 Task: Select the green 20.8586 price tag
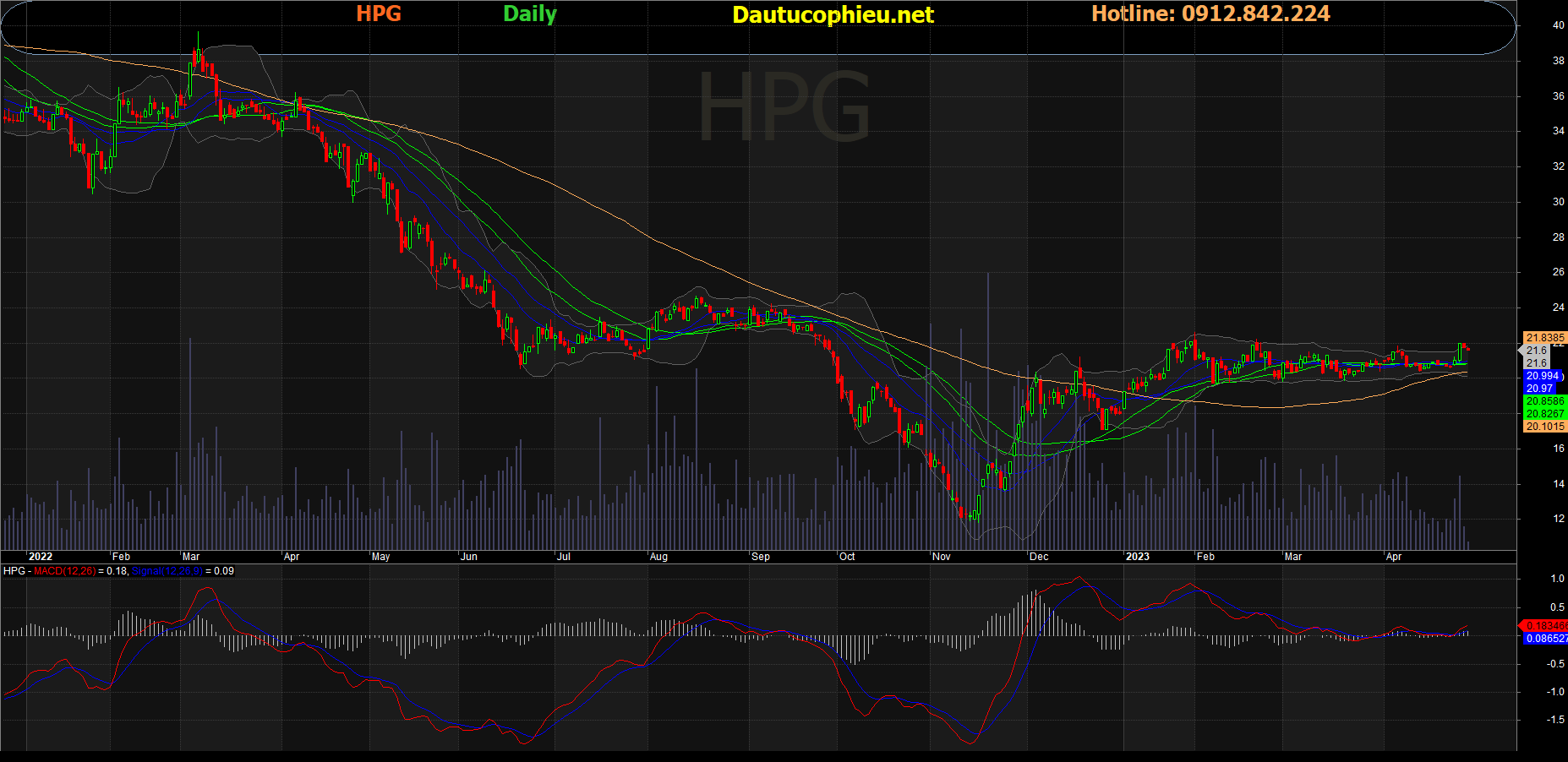(1544, 401)
